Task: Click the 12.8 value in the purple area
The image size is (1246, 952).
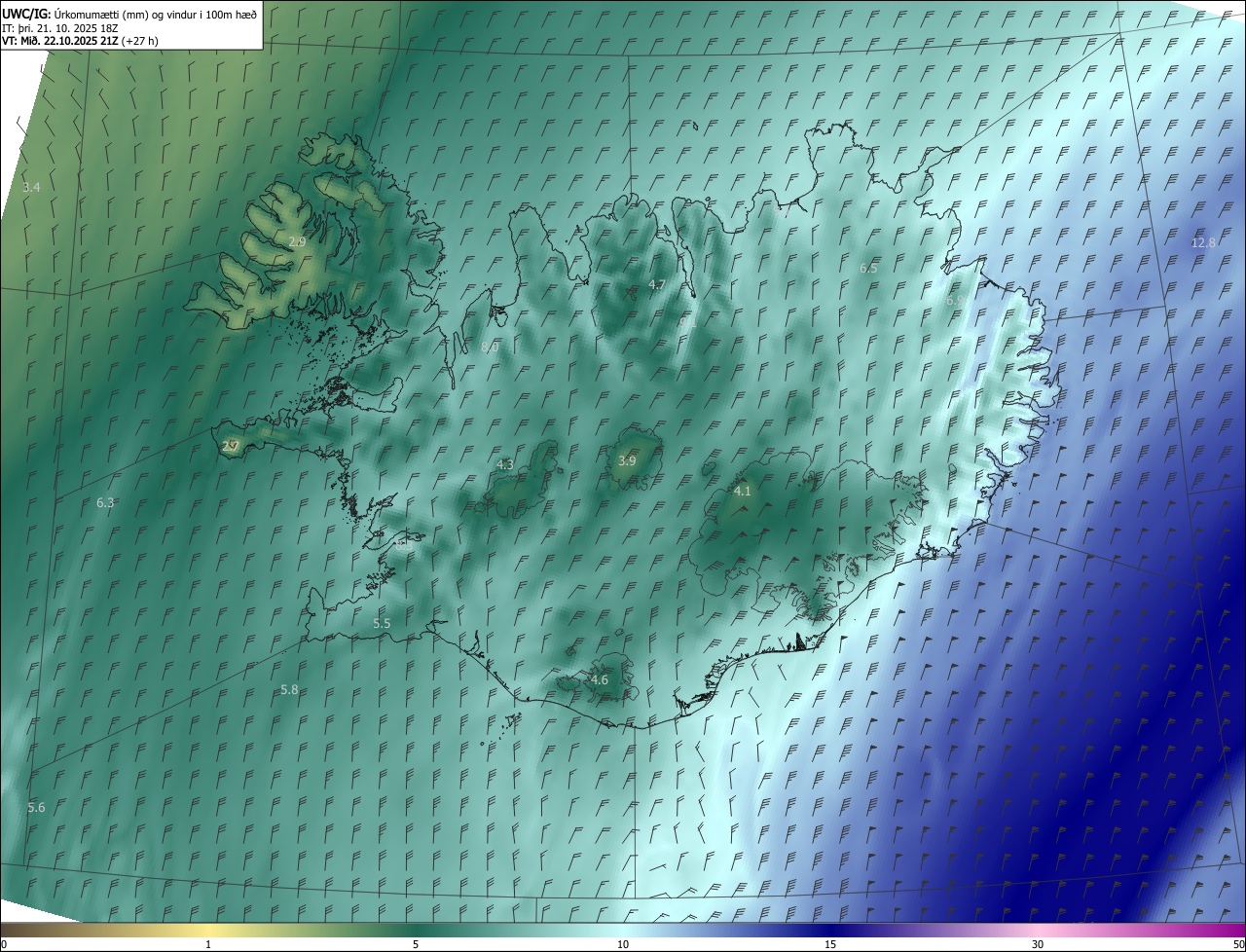Action: coord(1203,242)
